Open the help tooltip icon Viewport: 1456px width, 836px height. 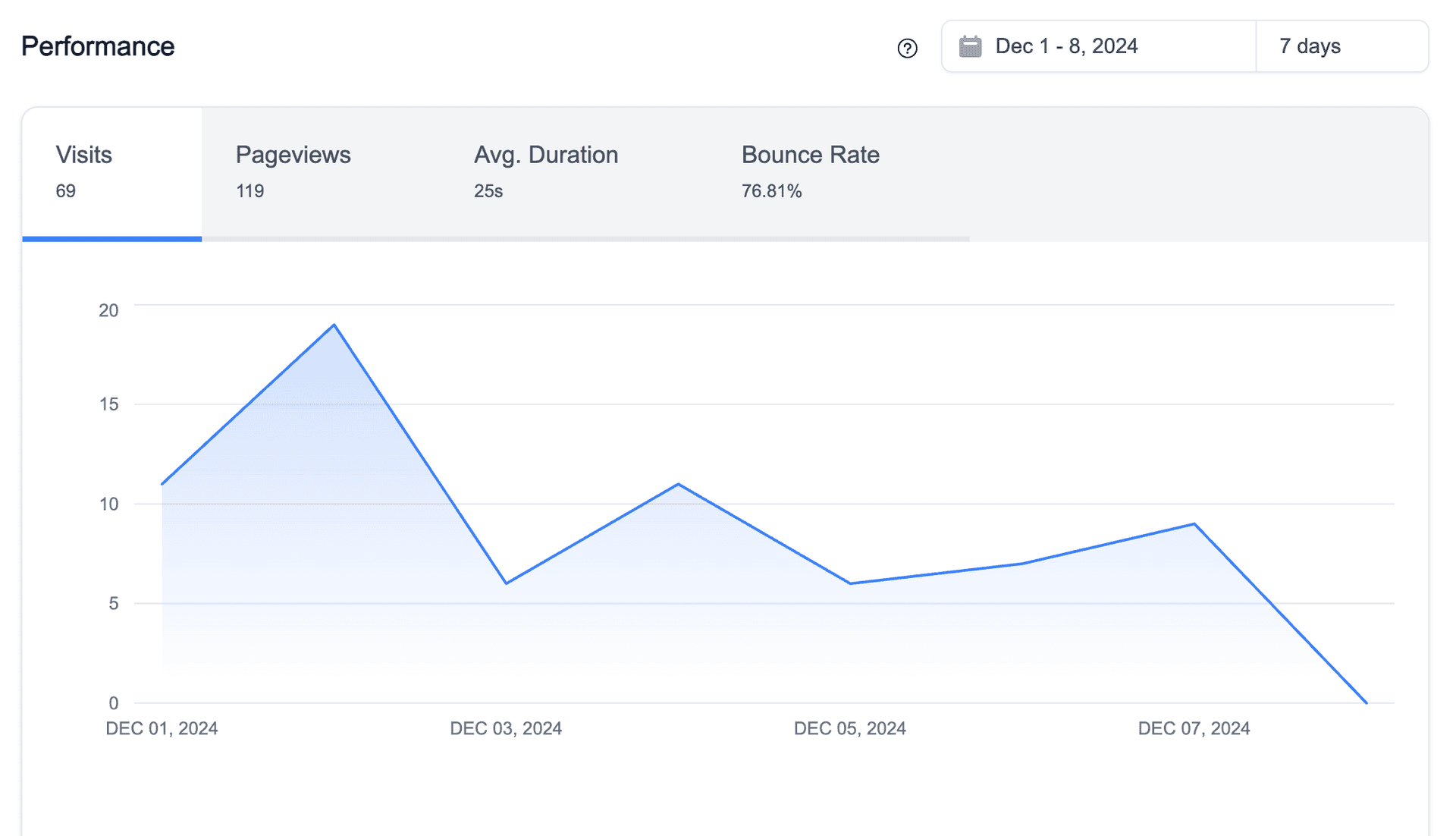tap(907, 47)
